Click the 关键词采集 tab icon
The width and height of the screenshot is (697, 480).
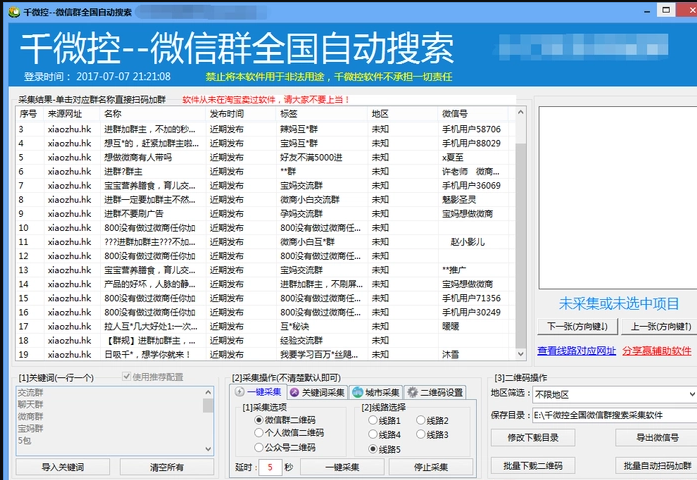[293, 393]
